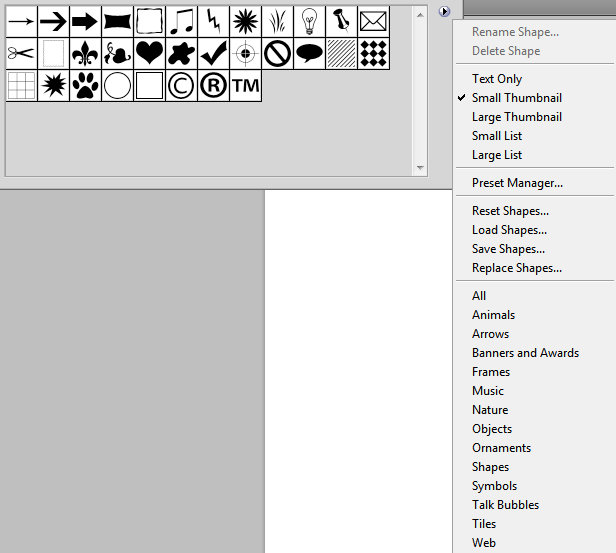The width and height of the screenshot is (616, 553).
Task: Load the Talk Bubbles shape set
Action: 505,505
